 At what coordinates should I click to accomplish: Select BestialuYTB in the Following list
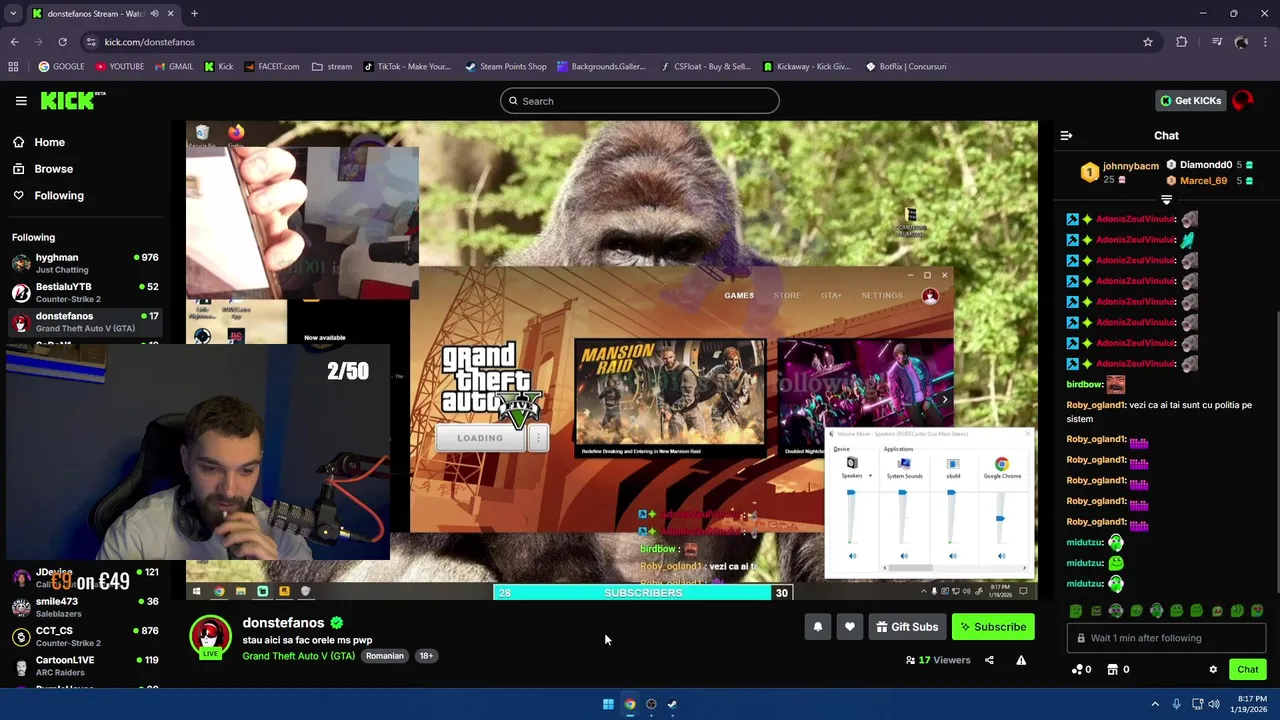point(85,292)
